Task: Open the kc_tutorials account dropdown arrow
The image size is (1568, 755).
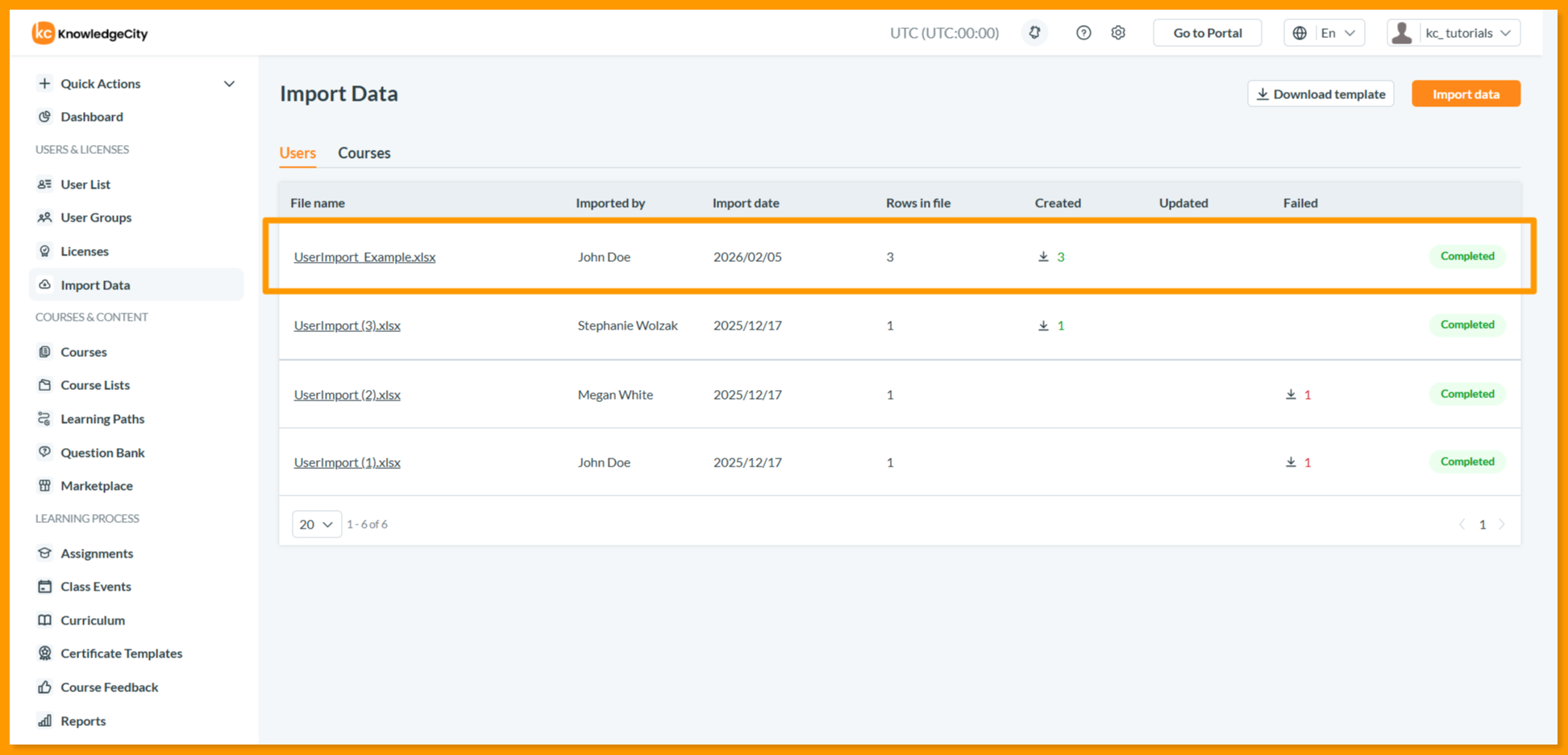Action: pyautogui.click(x=1506, y=33)
